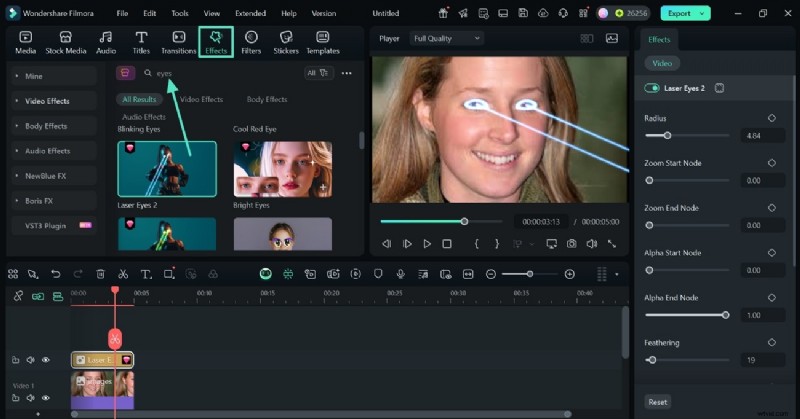Open the Titles tab
800x419 pixels.
[x=141, y=42]
